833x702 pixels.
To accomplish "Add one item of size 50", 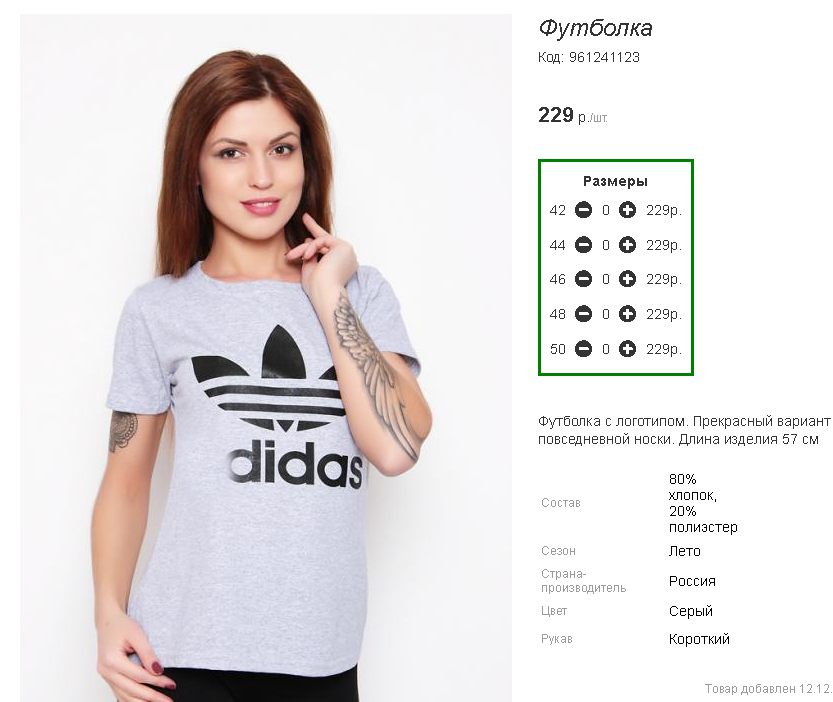I will 627,349.
